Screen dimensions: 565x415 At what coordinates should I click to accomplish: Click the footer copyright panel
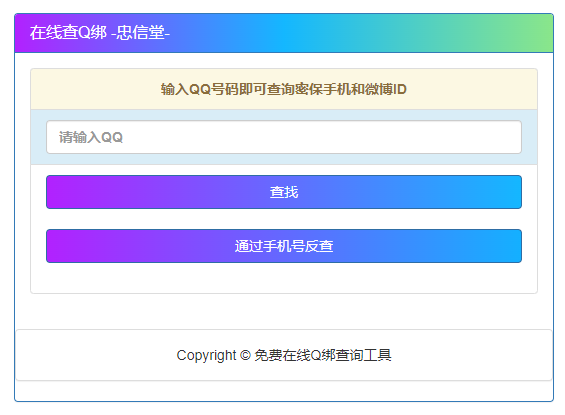pos(284,355)
